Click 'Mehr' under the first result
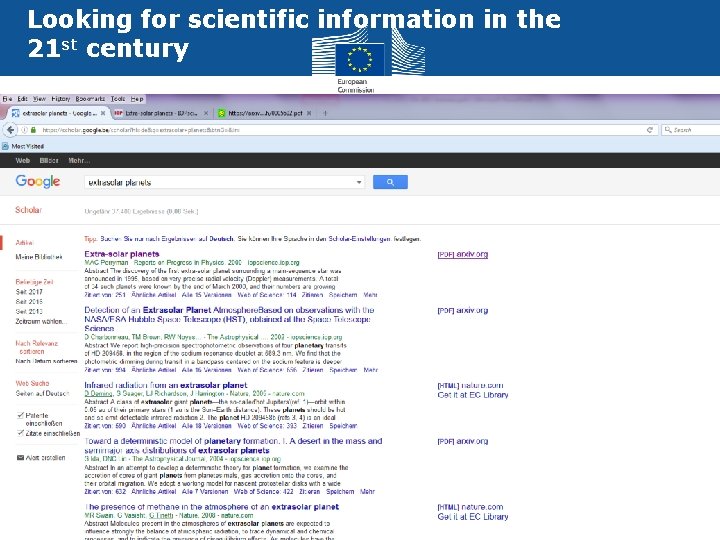This screenshot has width=720, height=540. pyautogui.click(x=371, y=295)
